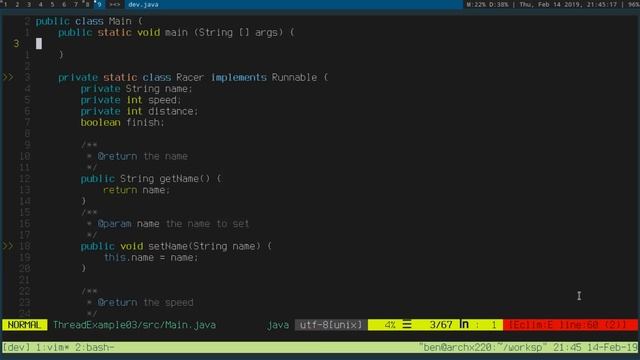Click the >> error sign beside setName line

click(8, 246)
